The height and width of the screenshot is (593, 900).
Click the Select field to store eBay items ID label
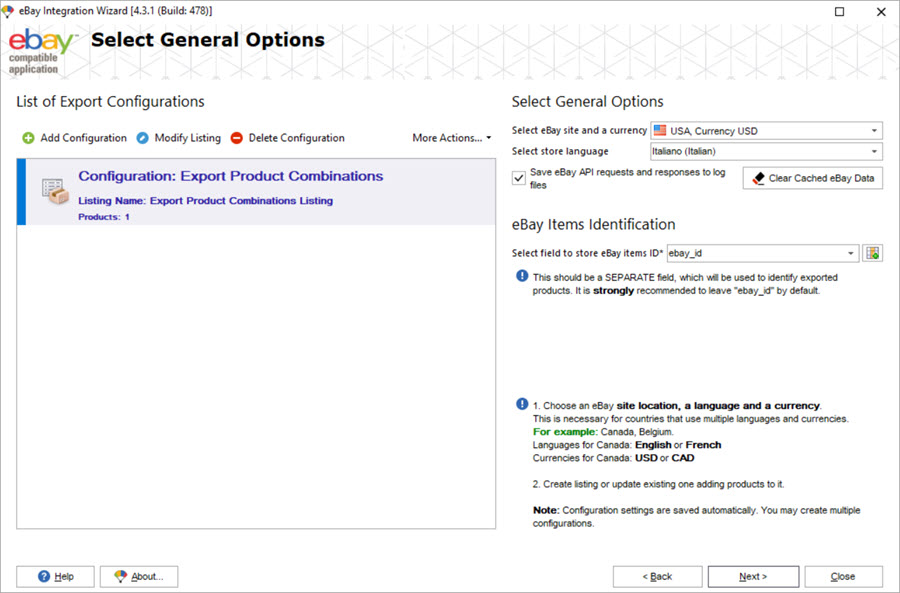(x=587, y=253)
